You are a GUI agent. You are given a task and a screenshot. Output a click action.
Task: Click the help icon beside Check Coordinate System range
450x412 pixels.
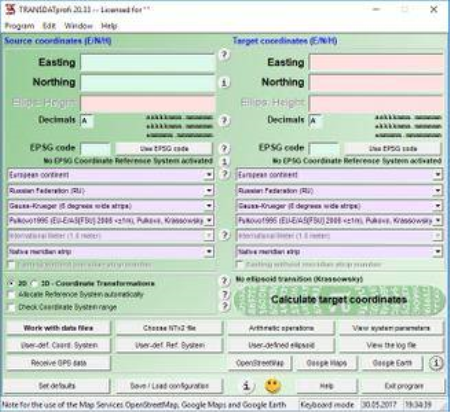coord(225,306)
